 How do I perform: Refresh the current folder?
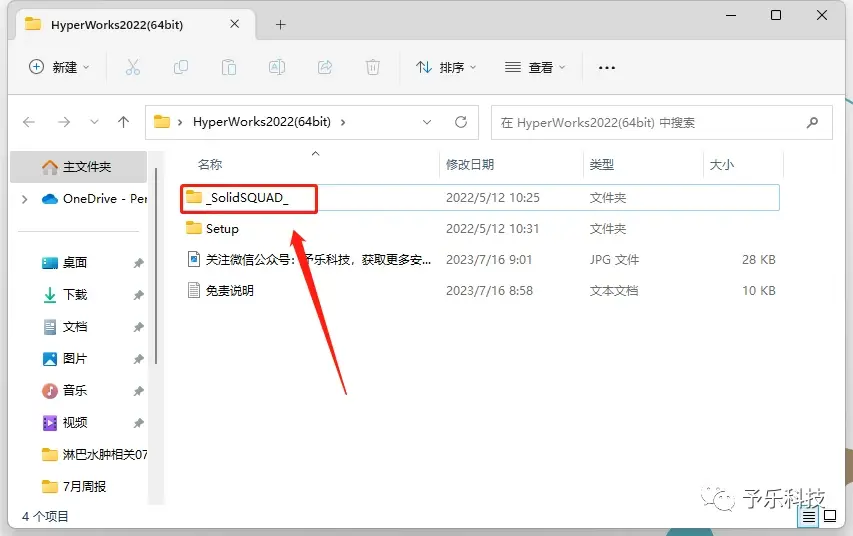point(461,122)
